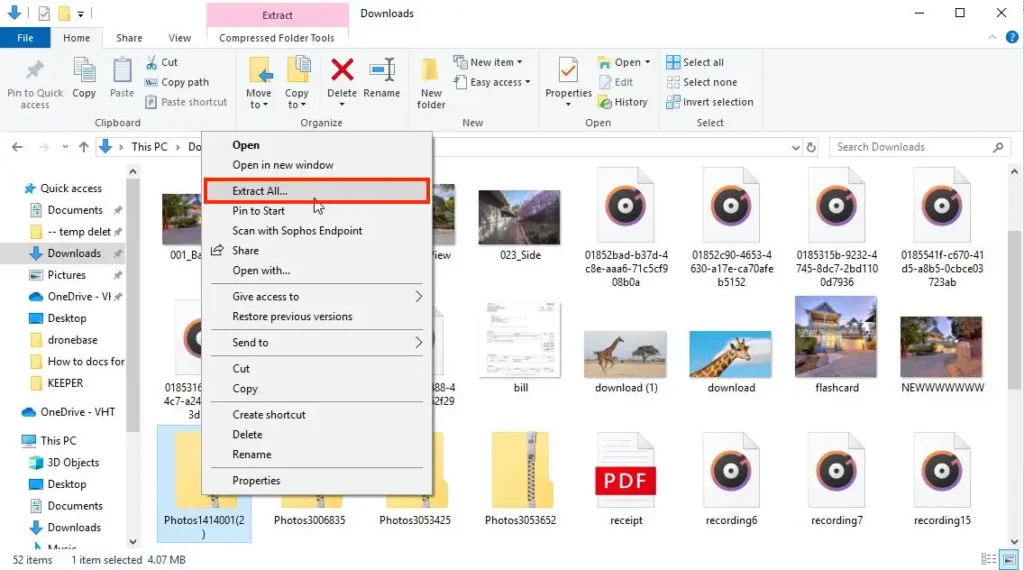
Task: Click Paste shortcut in ribbon
Action: tap(186, 102)
